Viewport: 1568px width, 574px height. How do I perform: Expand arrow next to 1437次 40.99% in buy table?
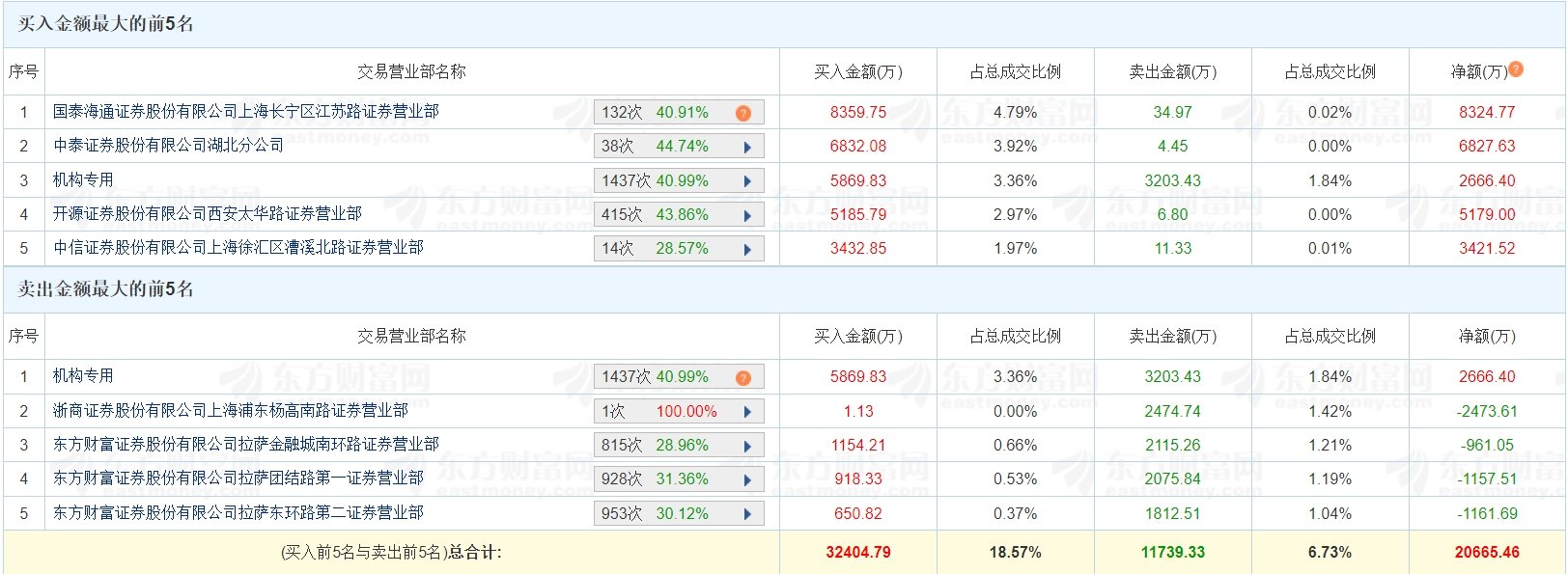point(747,181)
